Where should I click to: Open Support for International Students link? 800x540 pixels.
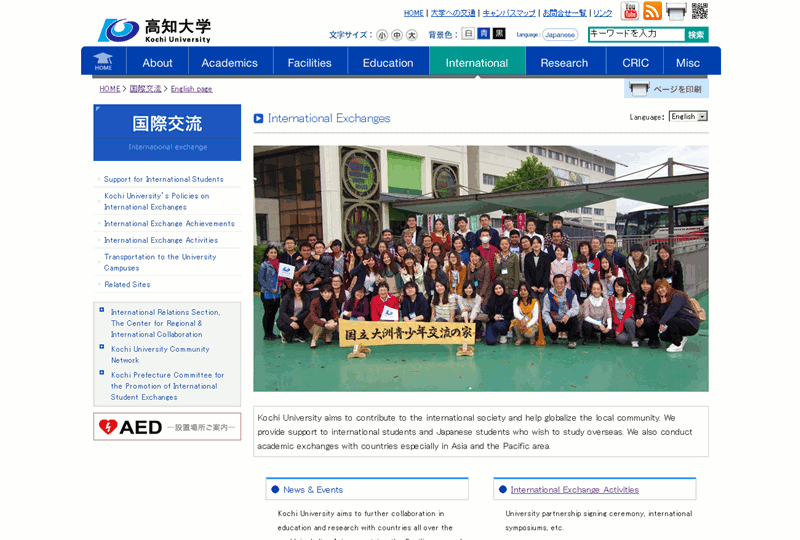pos(163,179)
